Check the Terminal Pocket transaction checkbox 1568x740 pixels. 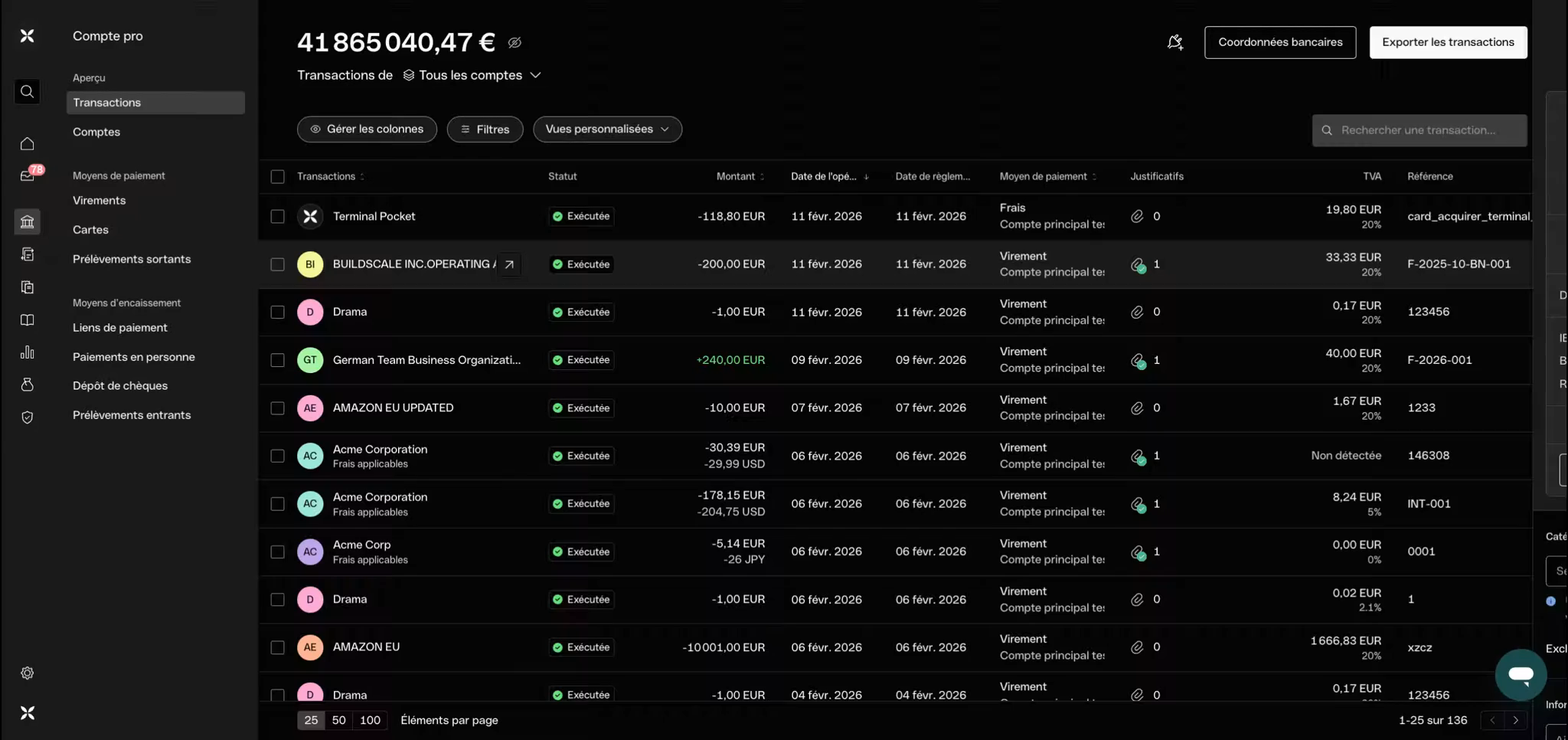coord(277,217)
